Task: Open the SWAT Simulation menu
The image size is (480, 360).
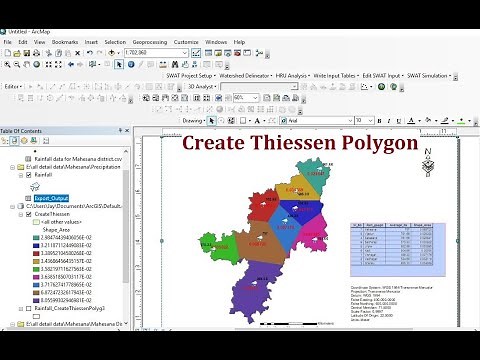Action: (x=429, y=76)
